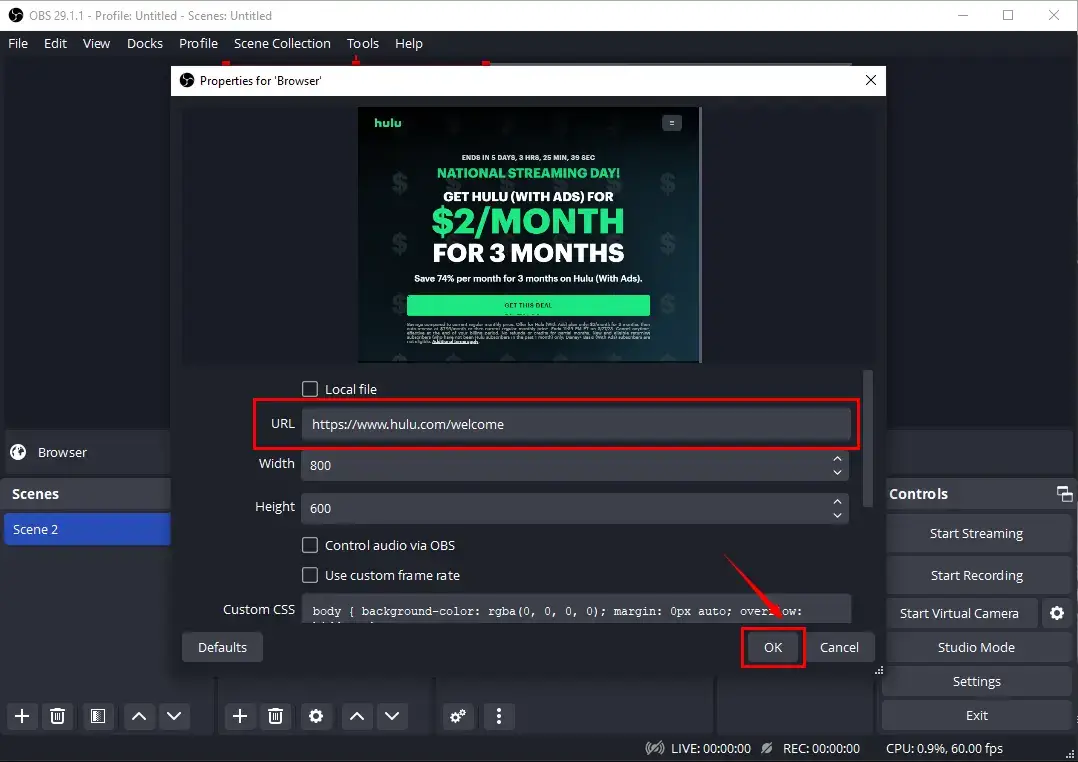Open the Help menu

pyautogui.click(x=408, y=43)
